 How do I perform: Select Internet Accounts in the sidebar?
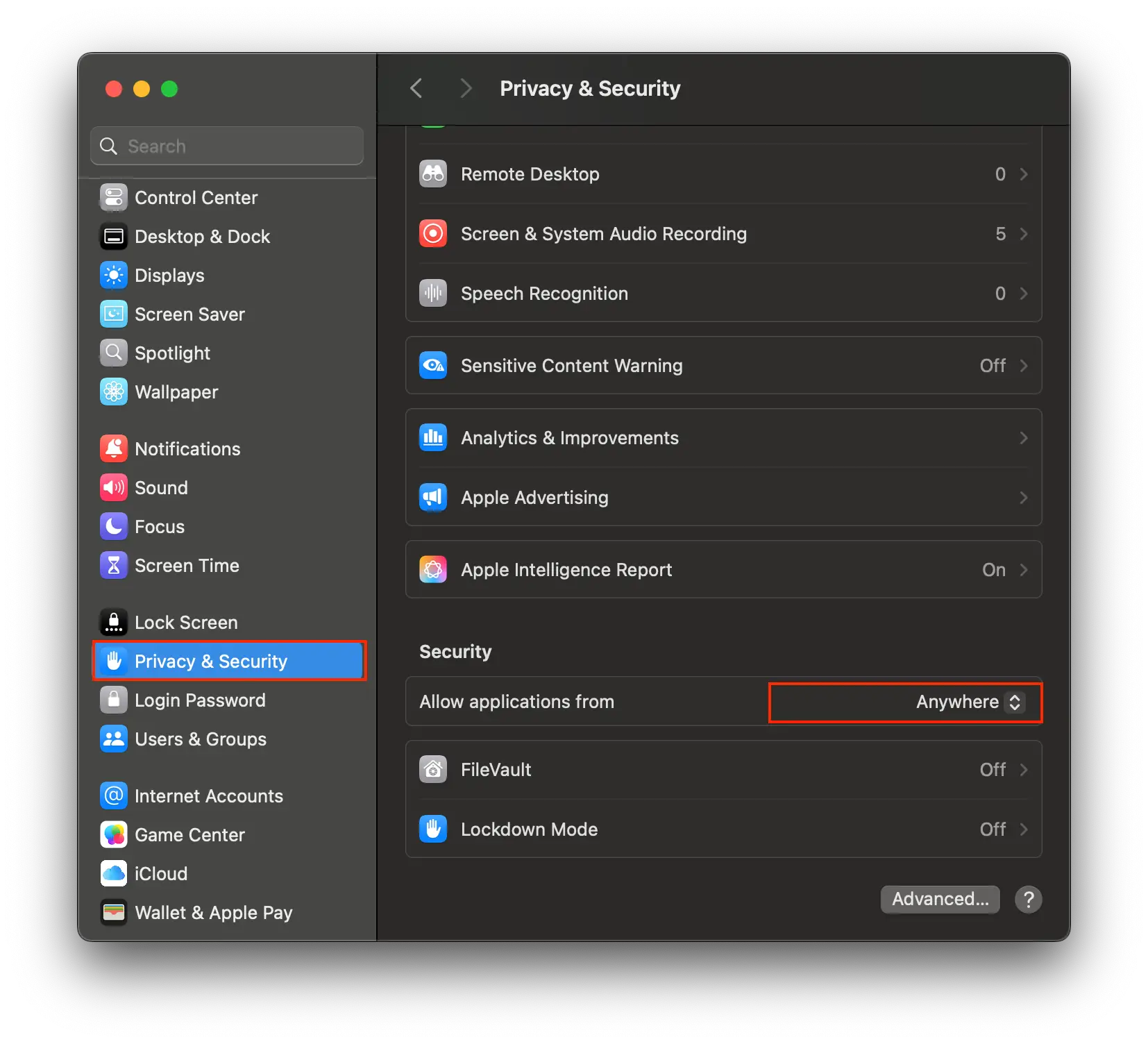pyautogui.click(x=208, y=795)
